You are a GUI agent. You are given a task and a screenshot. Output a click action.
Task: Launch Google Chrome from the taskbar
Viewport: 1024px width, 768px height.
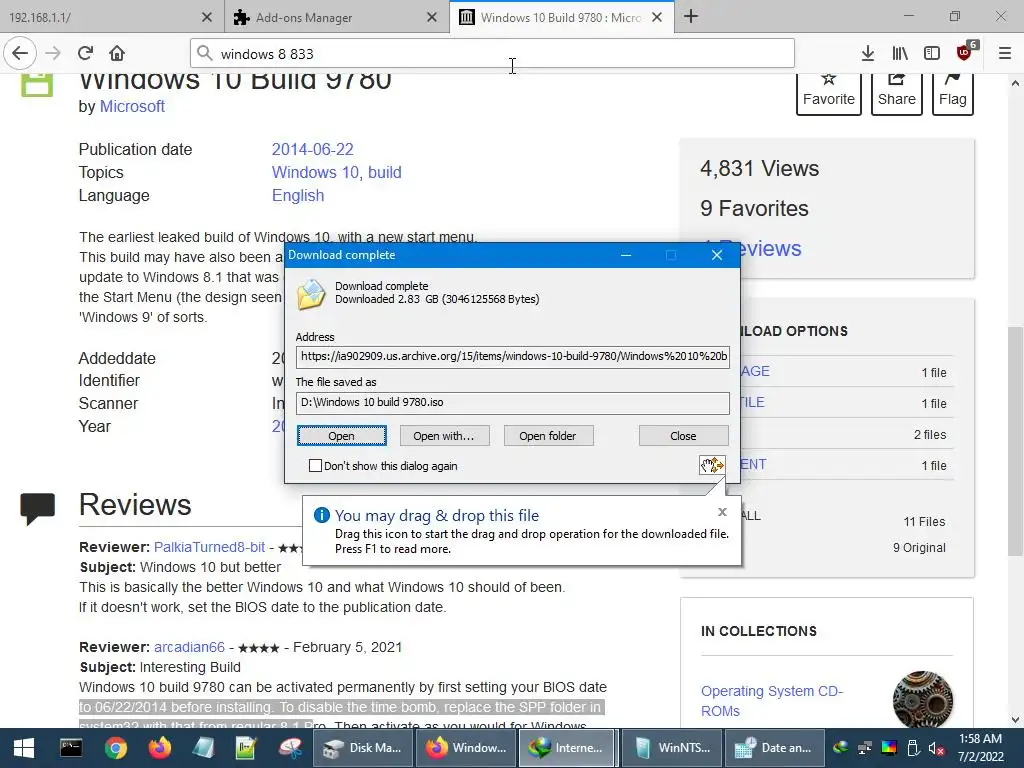116,748
